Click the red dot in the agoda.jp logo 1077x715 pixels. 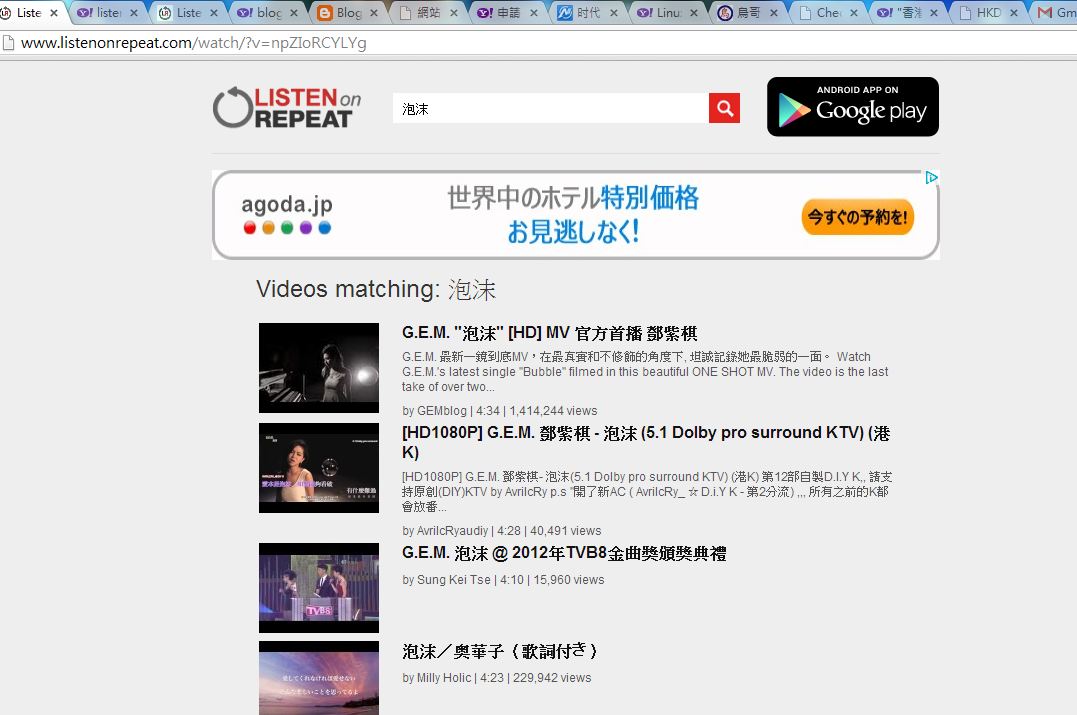(249, 227)
